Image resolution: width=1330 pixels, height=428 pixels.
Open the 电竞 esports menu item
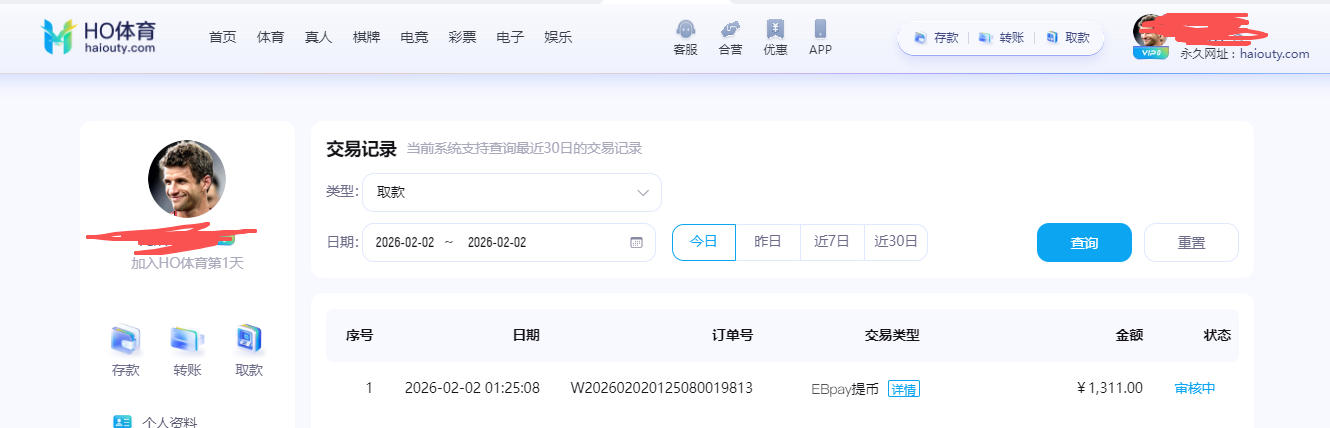[414, 37]
